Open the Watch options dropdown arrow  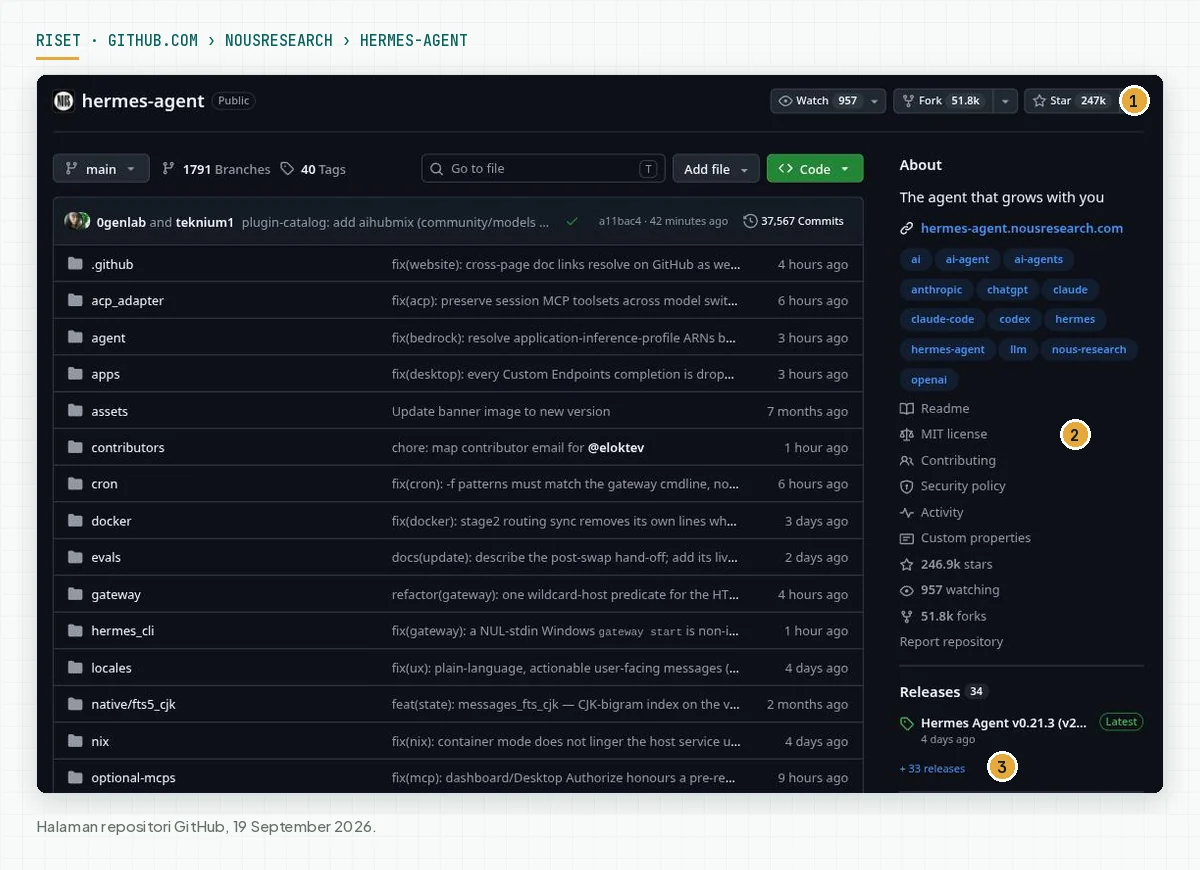click(x=875, y=101)
